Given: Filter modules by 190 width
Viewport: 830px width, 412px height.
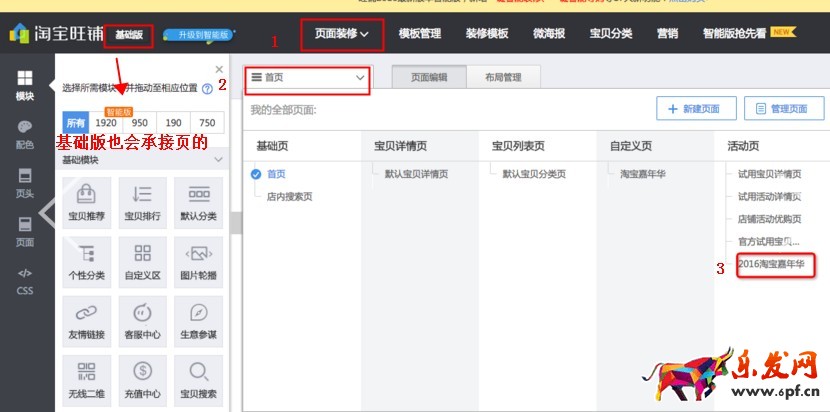Looking at the screenshot, I should [x=174, y=123].
